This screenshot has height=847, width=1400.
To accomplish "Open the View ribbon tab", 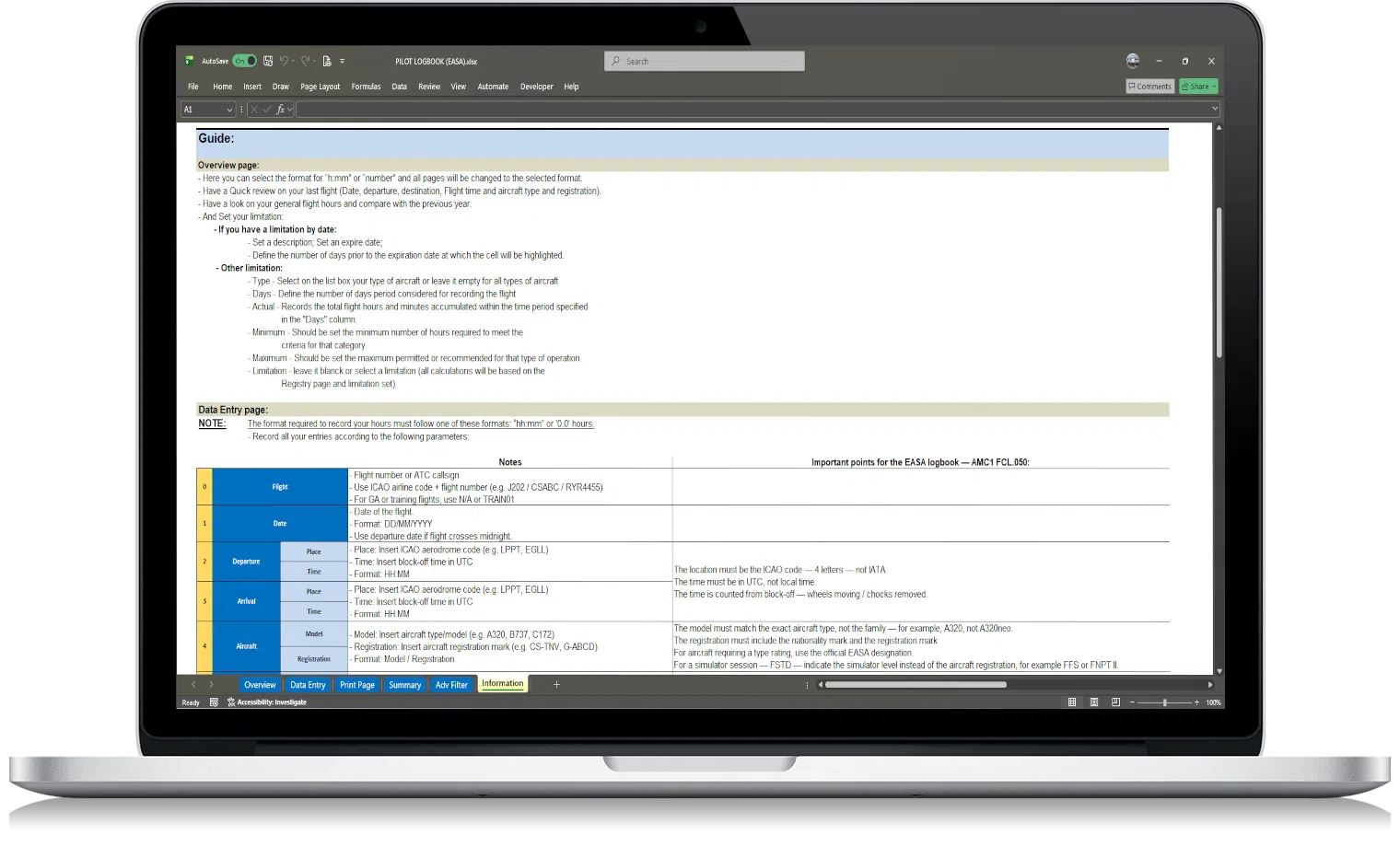I will click(x=458, y=87).
